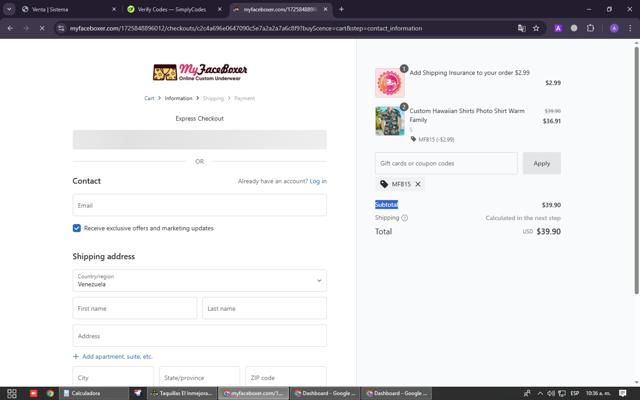Open the Log in link
The height and width of the screenshot is (400, 640).
click(x=318, y=181)
